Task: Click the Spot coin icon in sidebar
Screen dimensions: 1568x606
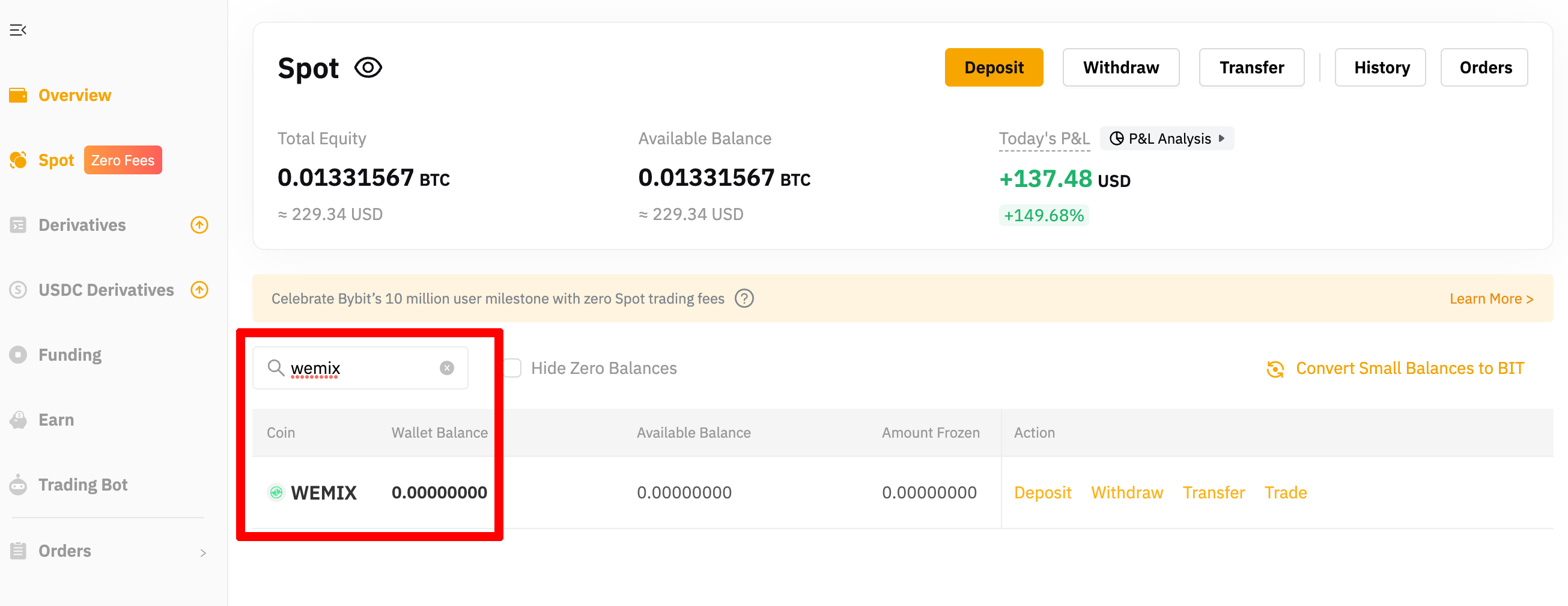Action: pos(18,160)
